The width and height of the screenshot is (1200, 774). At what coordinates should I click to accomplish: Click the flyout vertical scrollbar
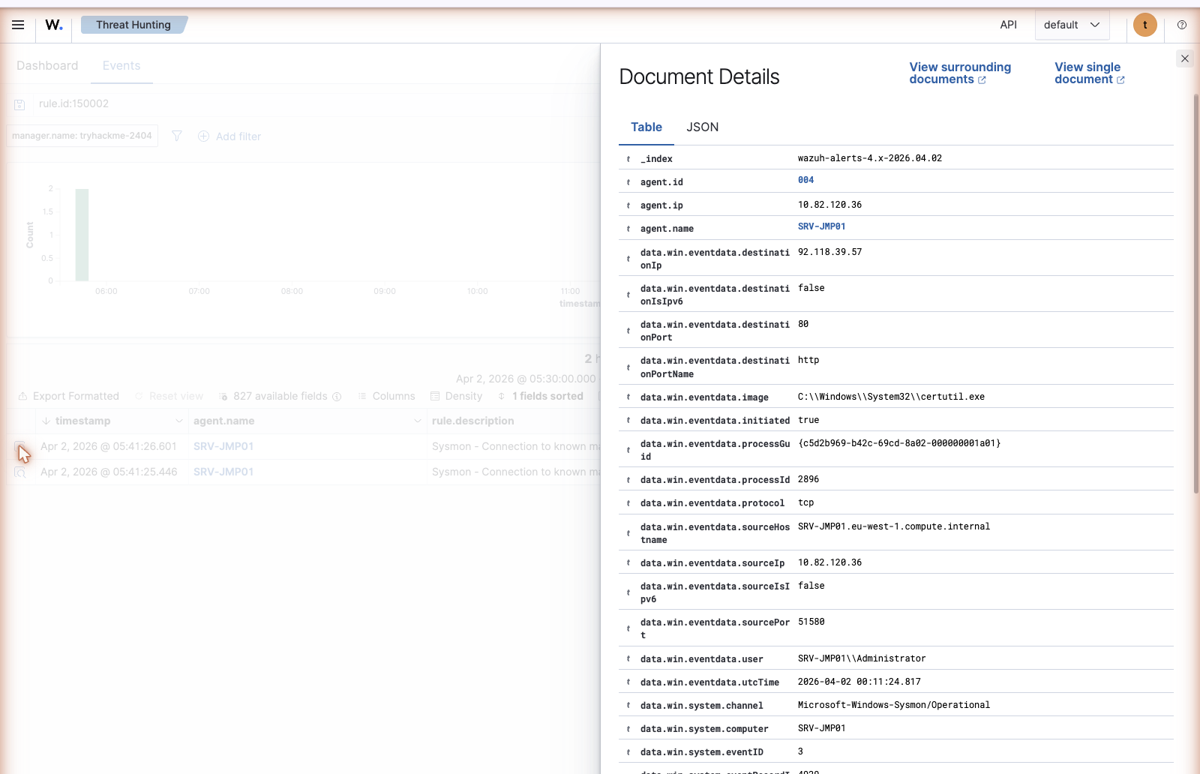click(x=1196, y=295)
